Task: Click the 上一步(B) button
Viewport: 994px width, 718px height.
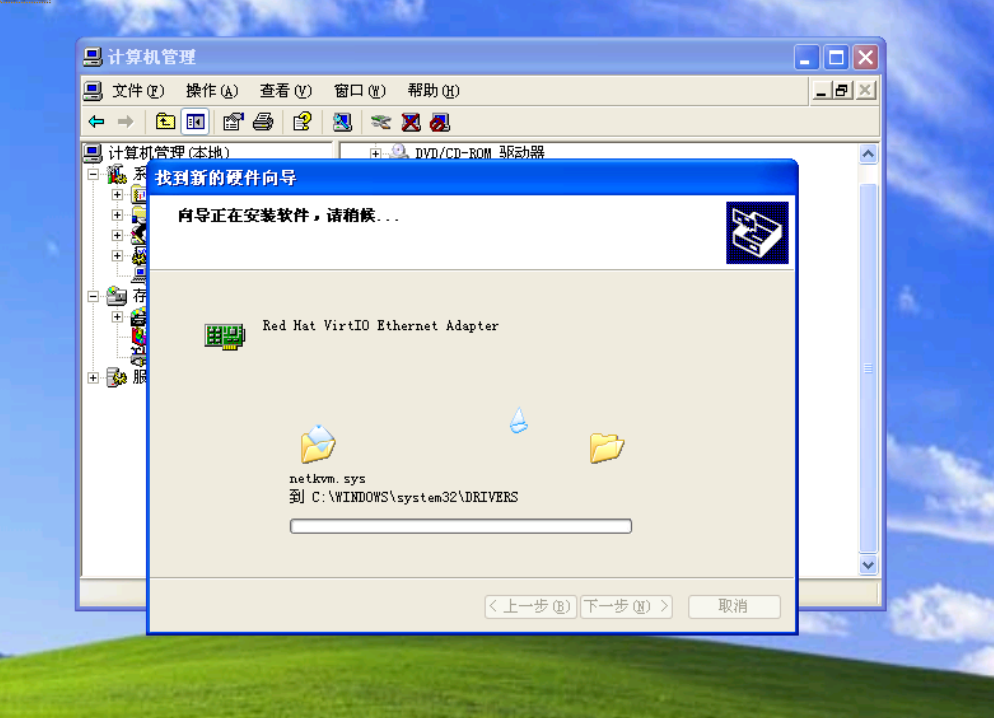Action: (531, 606)
